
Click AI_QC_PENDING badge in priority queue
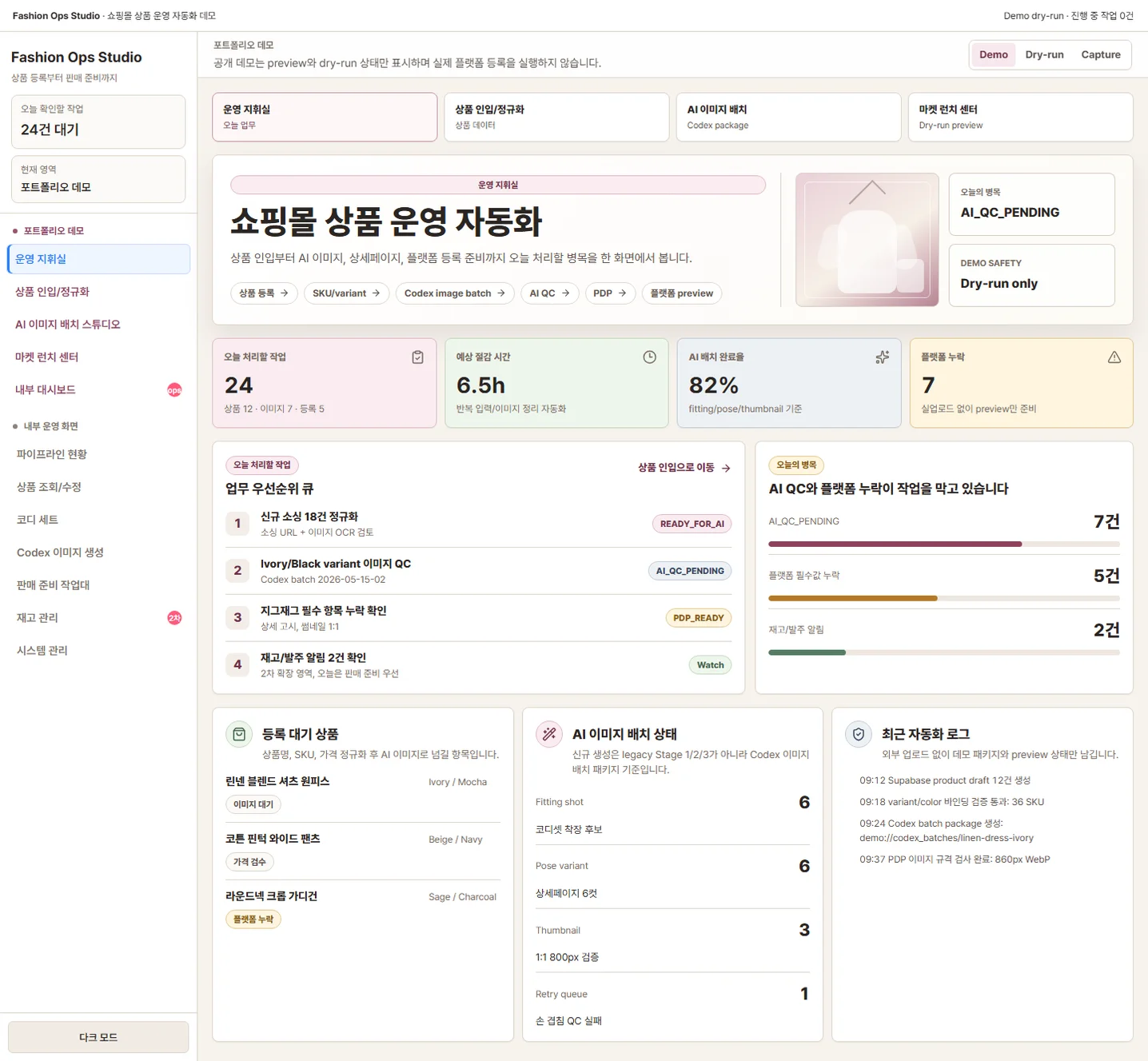[690, 571]
